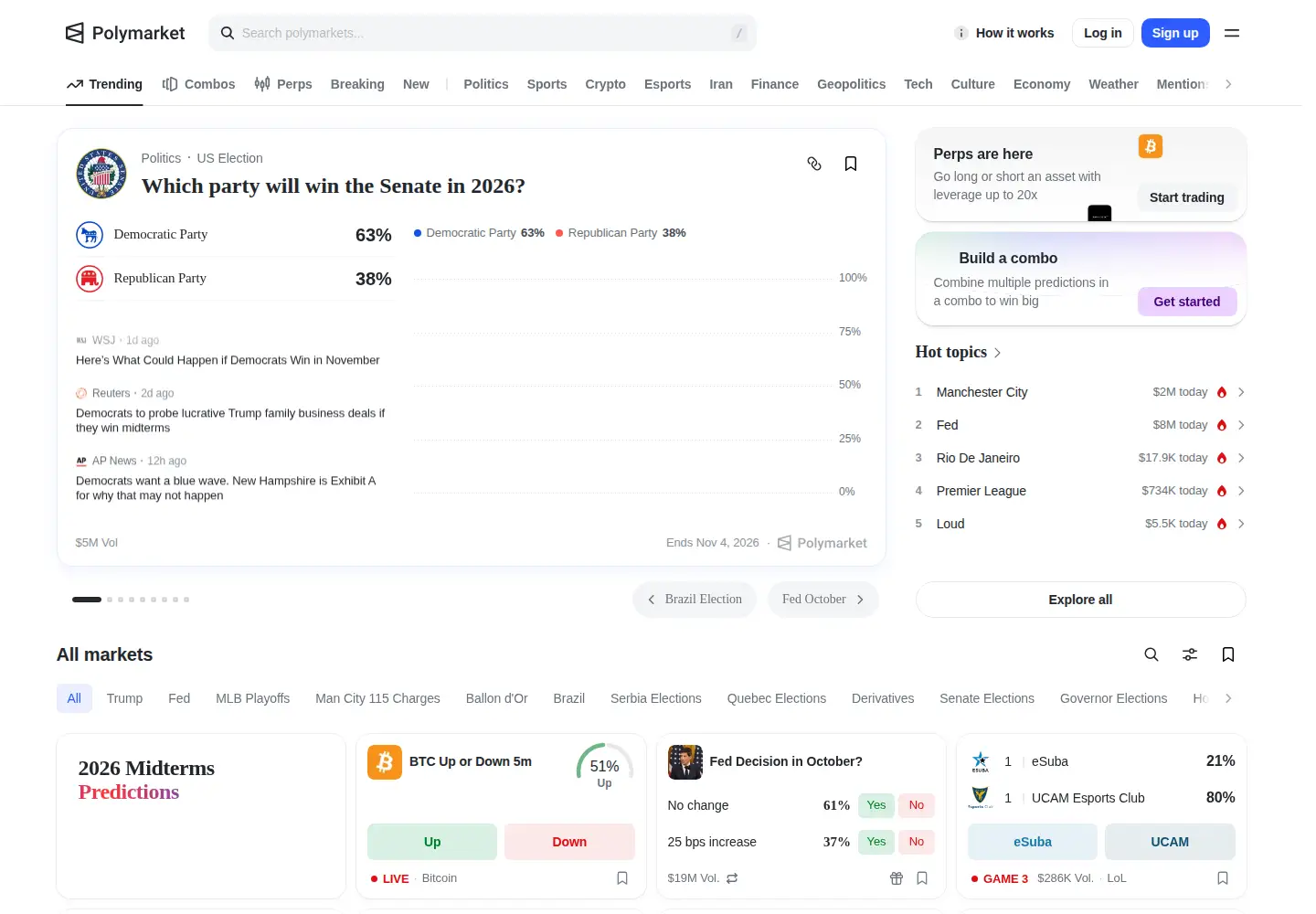Image resolution: width=1316 pixels, height=914 pixels.
Task: Click the Senate seal icon
Action: pos(101,174)
